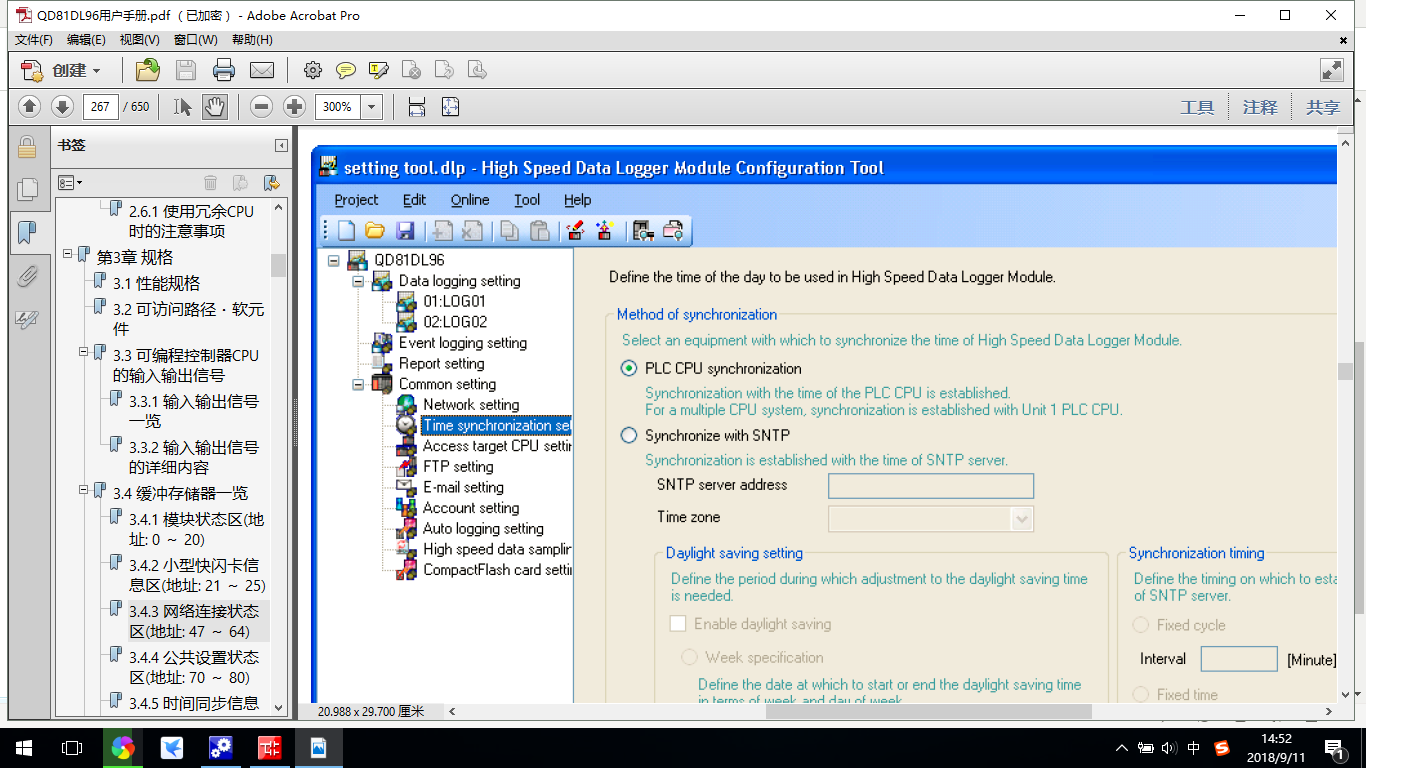The height and width of the screenshot is (768, 1418).
Task: Collapse the 3.4 缓冲存储器一览 bookmark
Action: coord(84,490)
